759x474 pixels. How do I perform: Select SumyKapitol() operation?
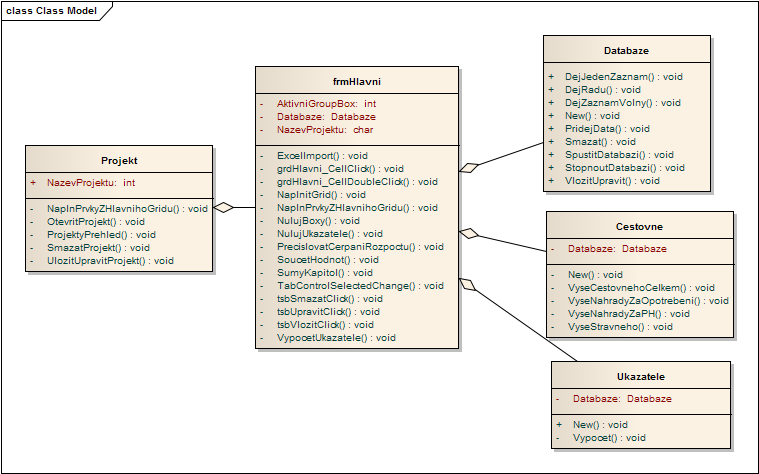[x=325, y=273]
